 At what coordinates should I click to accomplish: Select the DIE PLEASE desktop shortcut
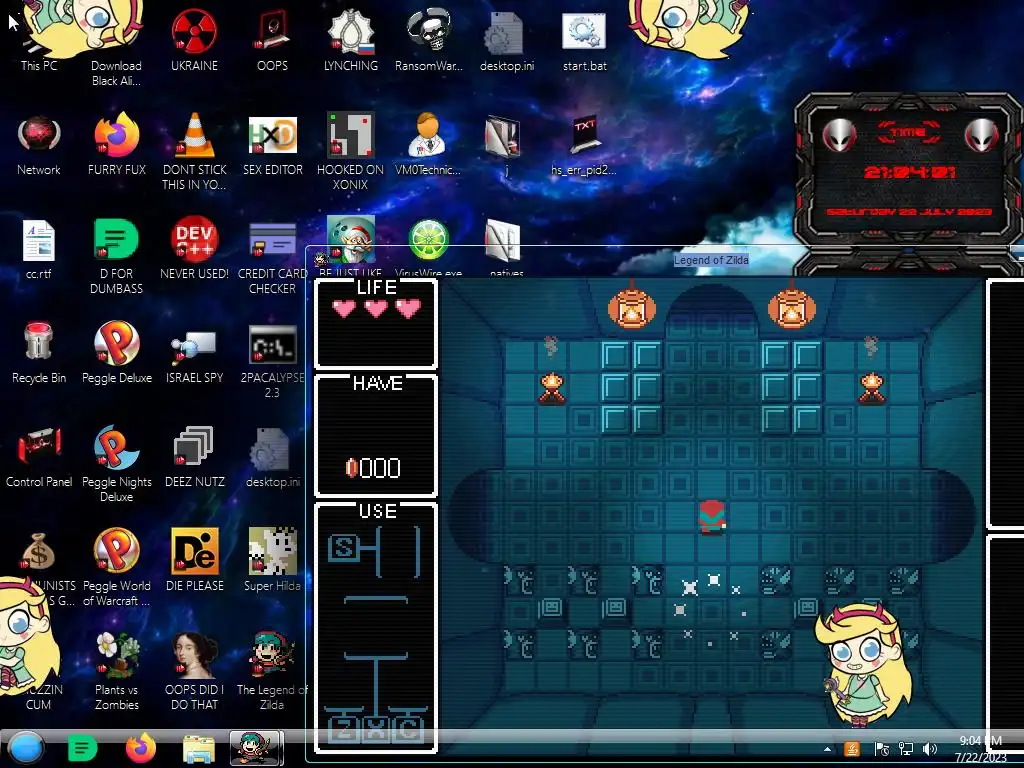click(x=194, y=560)
